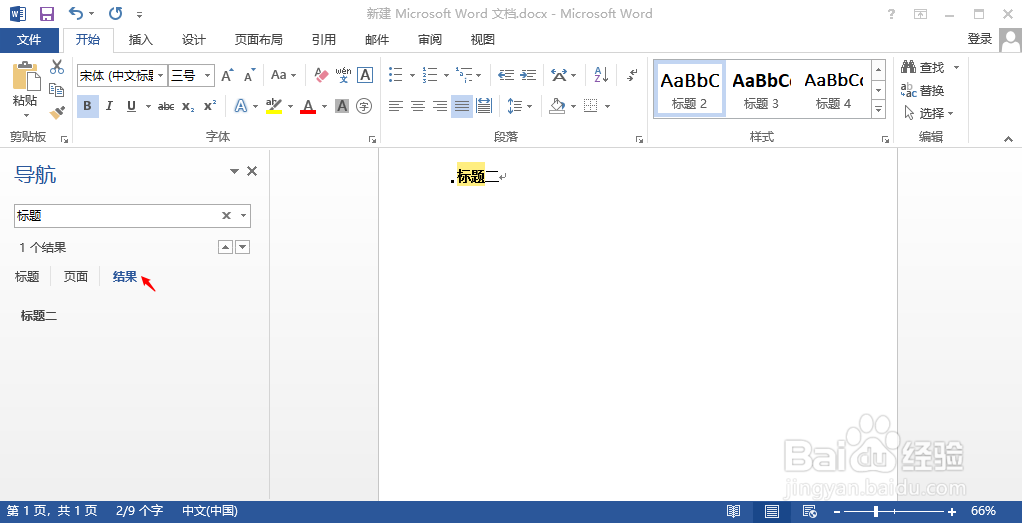Viewport: 1022px width, 523px height.
Task: Toggle bold formatting
Action: point(87,106)
